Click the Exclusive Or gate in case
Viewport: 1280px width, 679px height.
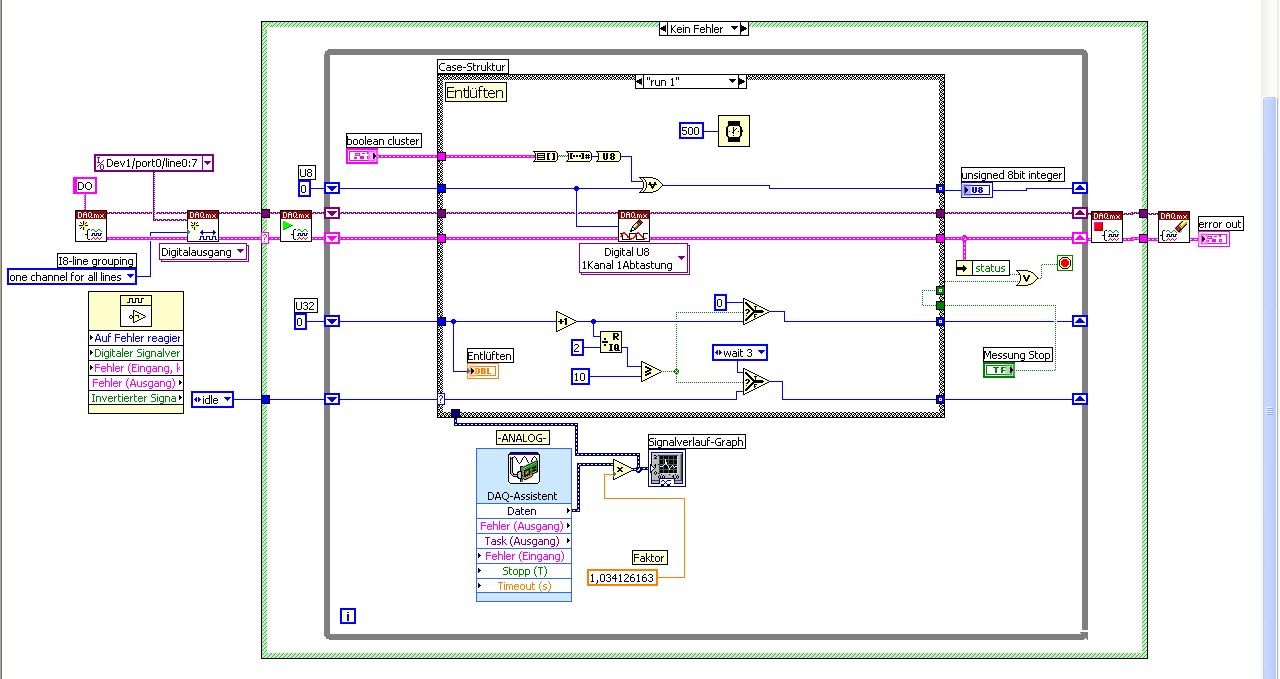[x=651, y=184]
